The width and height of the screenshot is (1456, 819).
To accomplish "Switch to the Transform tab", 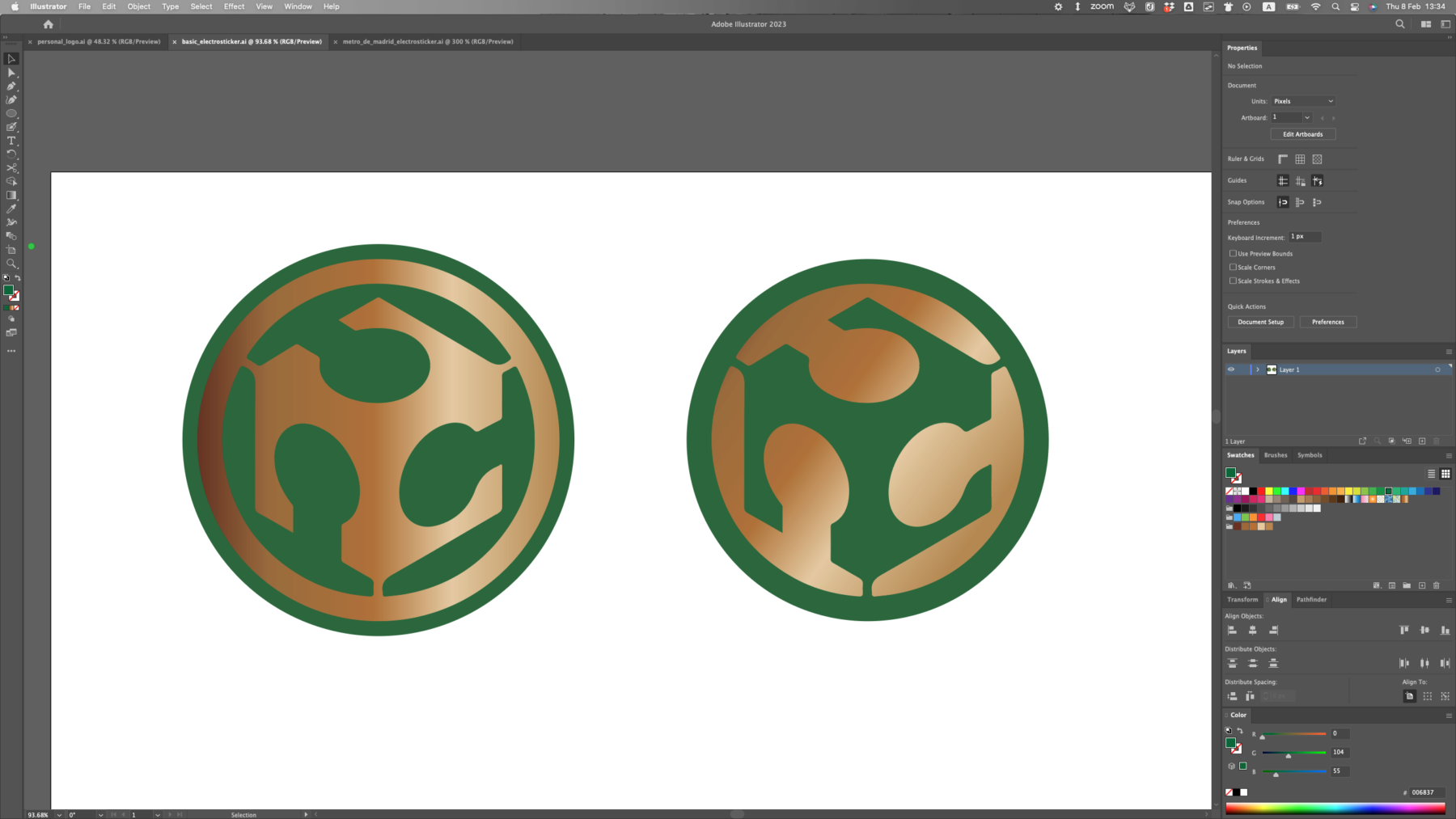I will tap(1242, 600).
